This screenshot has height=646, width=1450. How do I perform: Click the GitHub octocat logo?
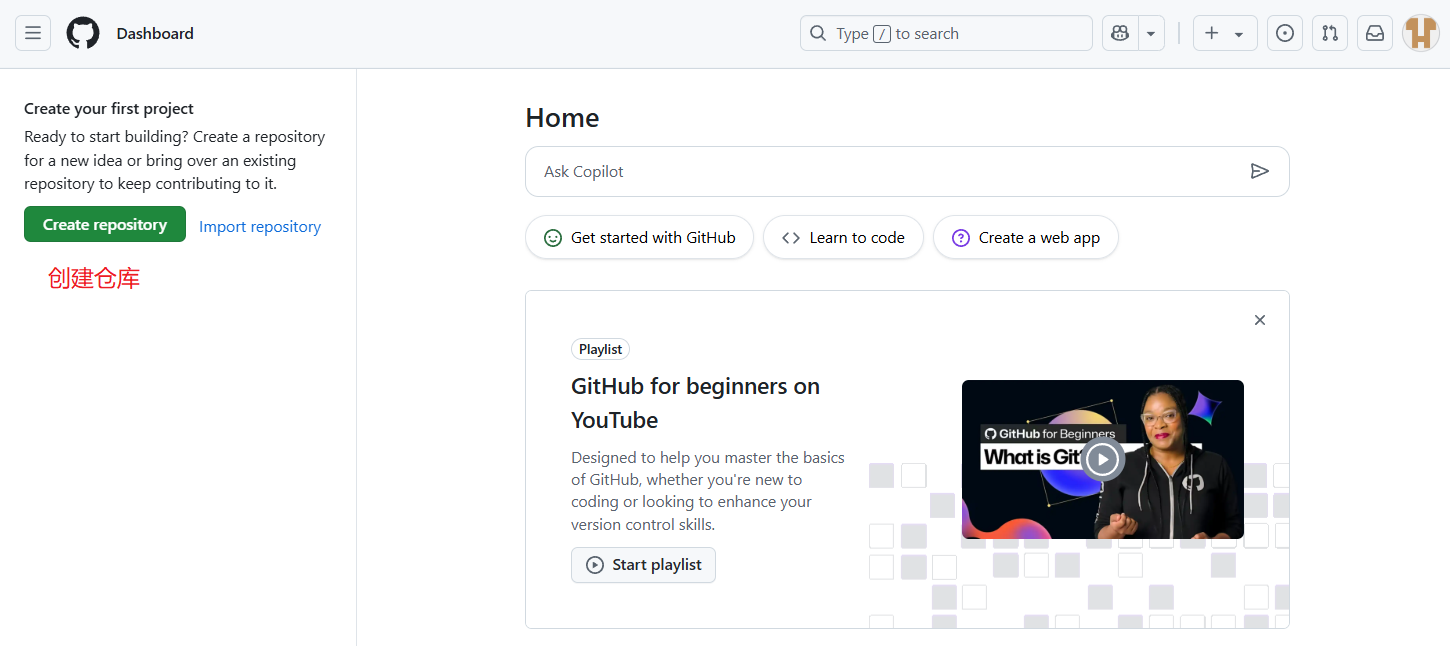point(83,33)
